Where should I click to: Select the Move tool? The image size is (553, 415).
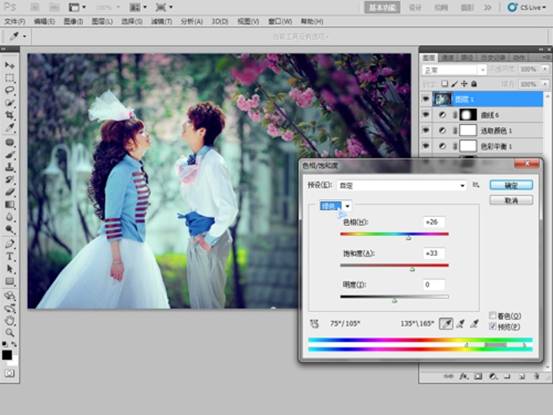10,65
